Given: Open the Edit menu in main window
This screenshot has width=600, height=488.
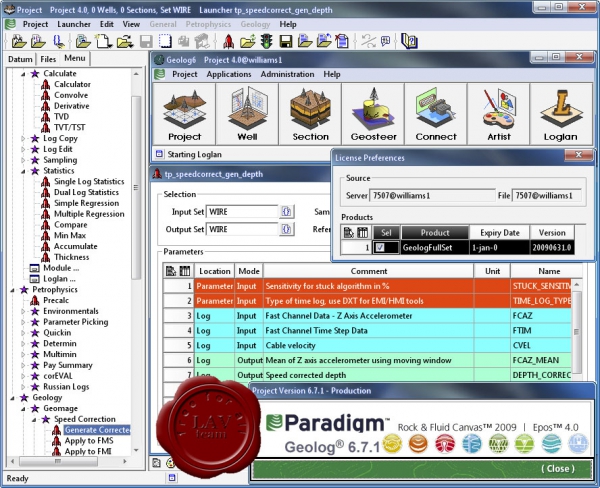Looking at the screenshot, I should (x=107, y=24).
